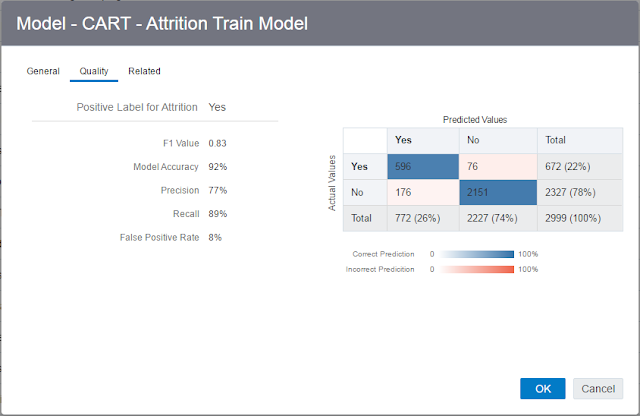
Task: Click the OK button
Action: point(542,388)
